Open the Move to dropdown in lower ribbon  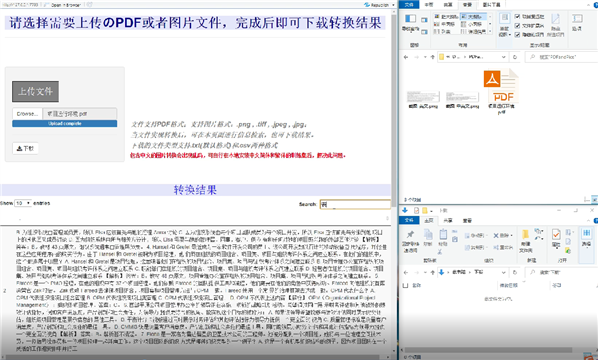(x=477, y=236)
